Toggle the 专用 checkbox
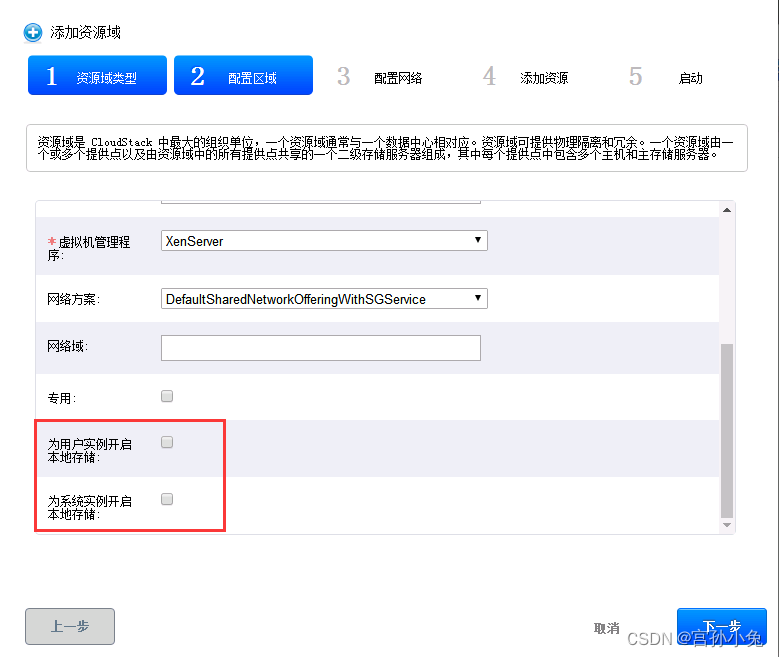Viewport: 779px width, 657px height. pos(167,396)
